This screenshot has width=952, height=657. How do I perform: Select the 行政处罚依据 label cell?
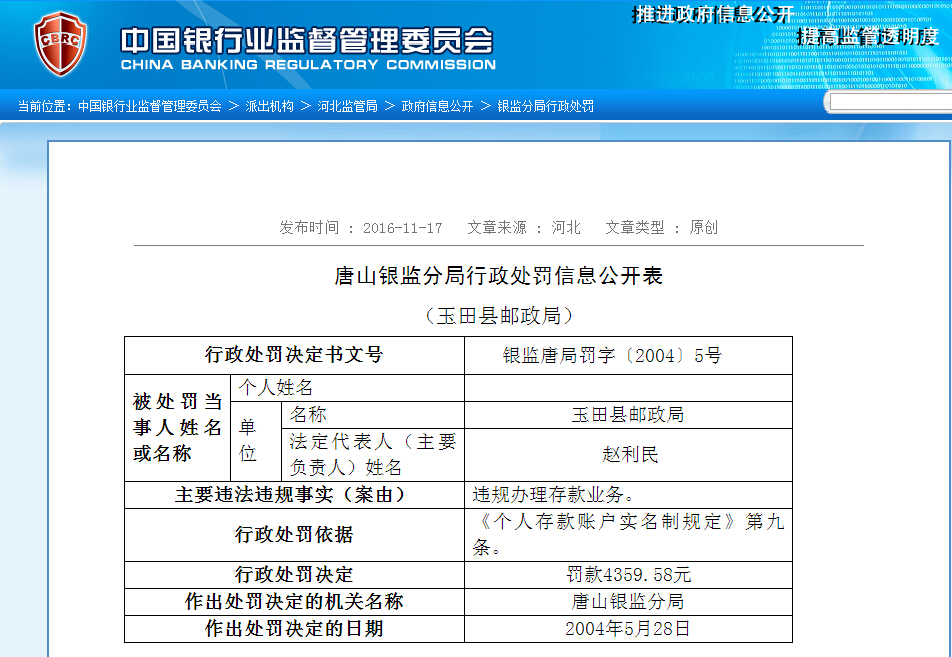click(x=294, y=535)
